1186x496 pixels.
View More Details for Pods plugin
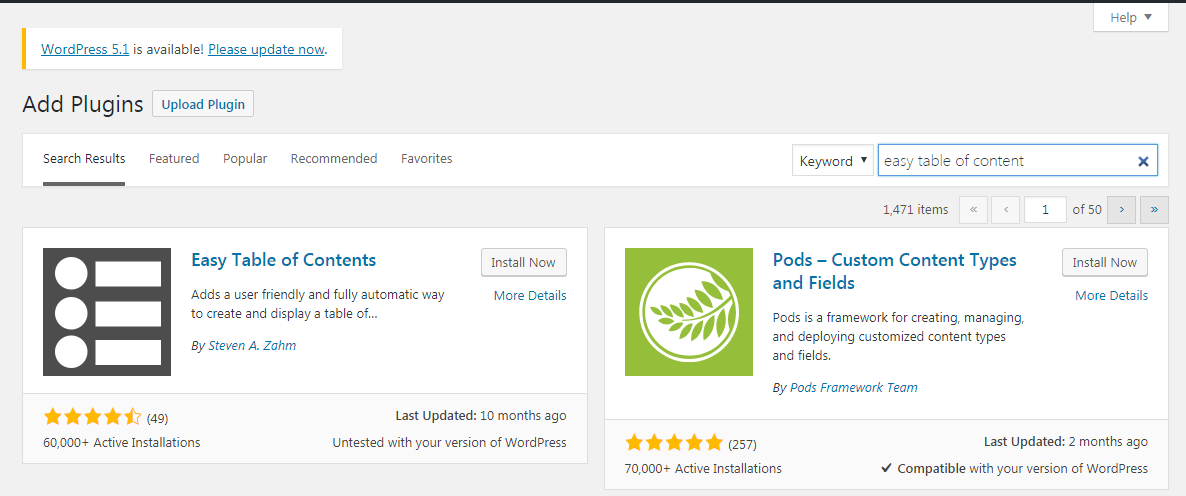(1111, 296)
